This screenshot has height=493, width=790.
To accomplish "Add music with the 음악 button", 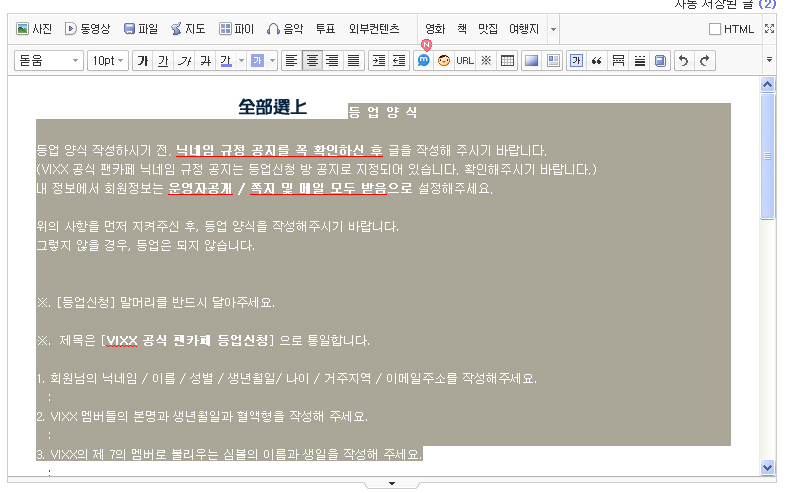I will (285, 29).
